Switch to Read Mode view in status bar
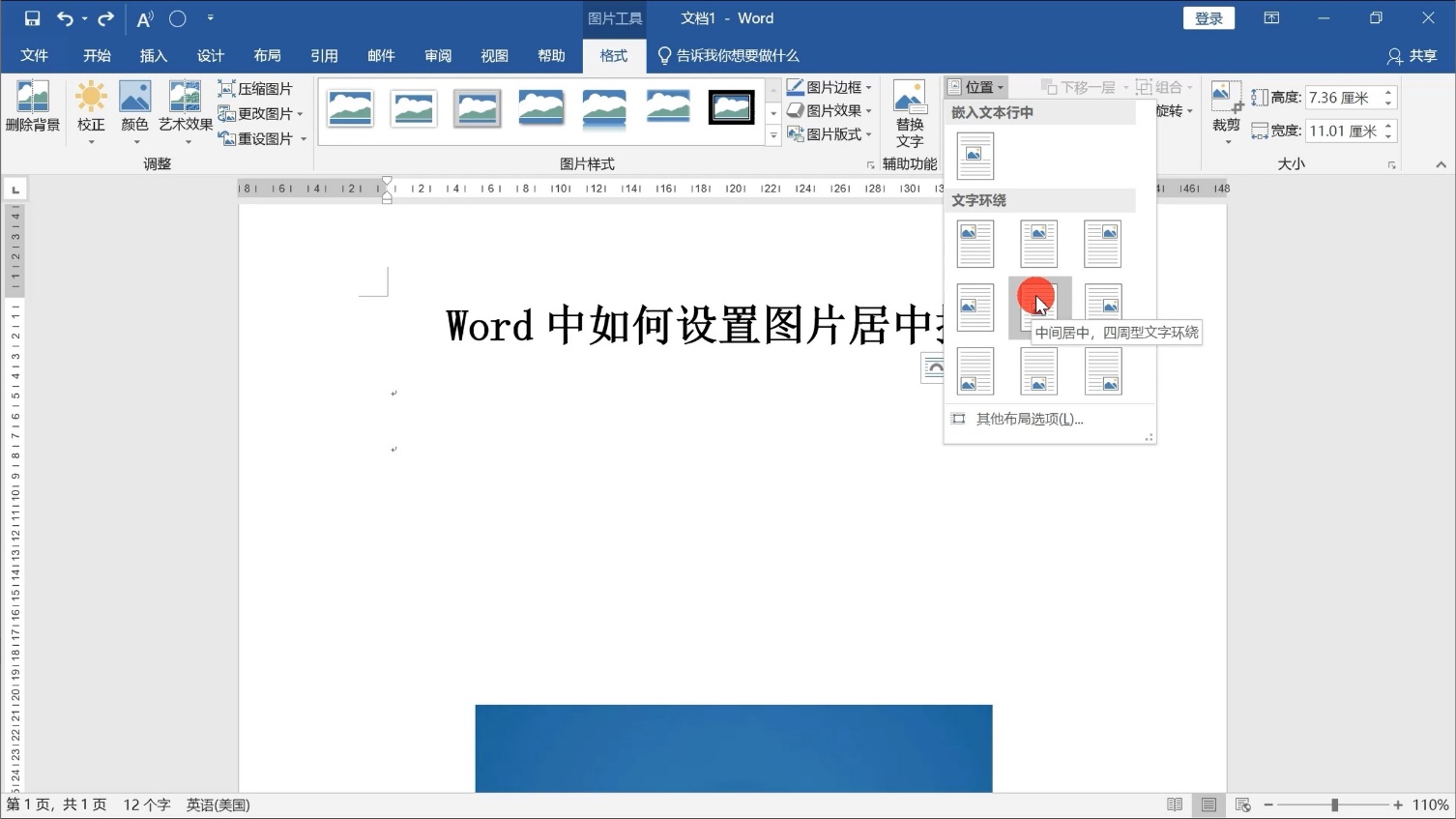1456x819 pixels. point(1175,804)
